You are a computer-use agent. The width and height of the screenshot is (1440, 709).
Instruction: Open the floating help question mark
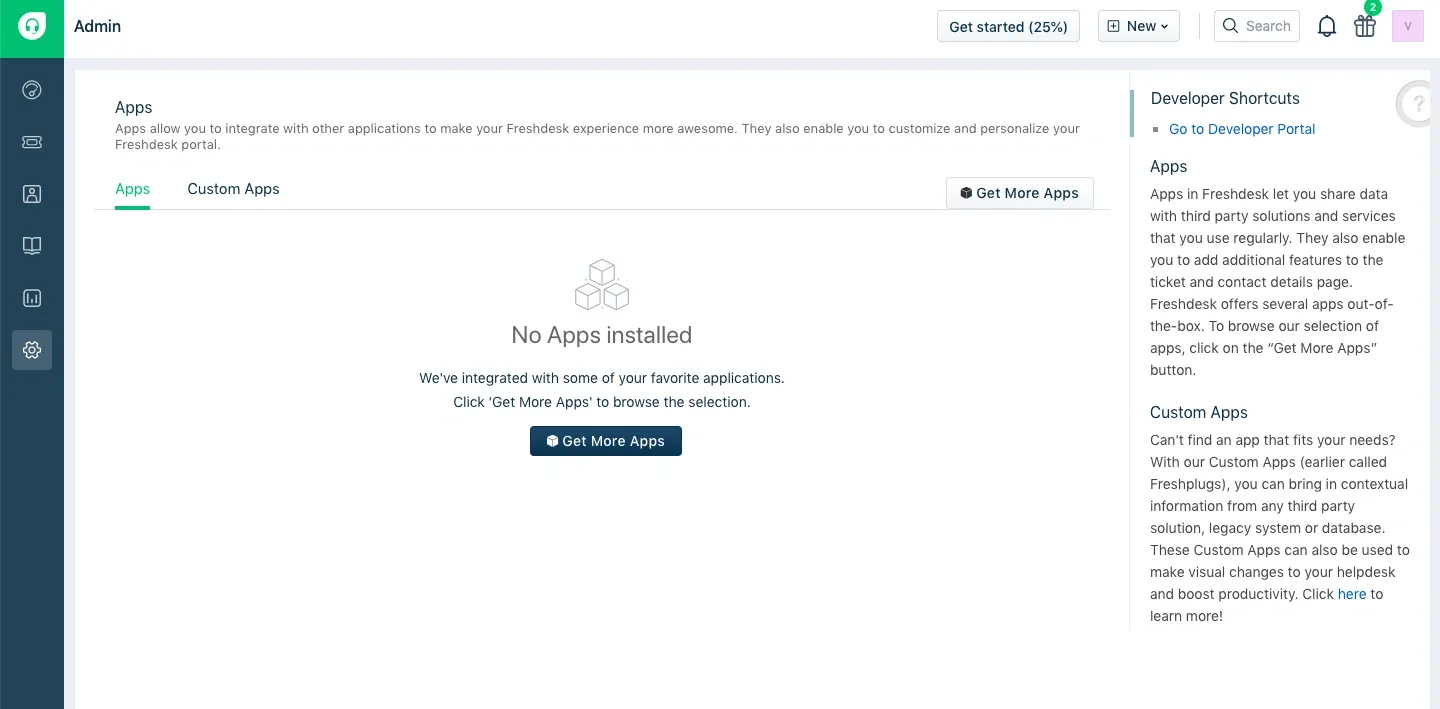point(1416,104)
